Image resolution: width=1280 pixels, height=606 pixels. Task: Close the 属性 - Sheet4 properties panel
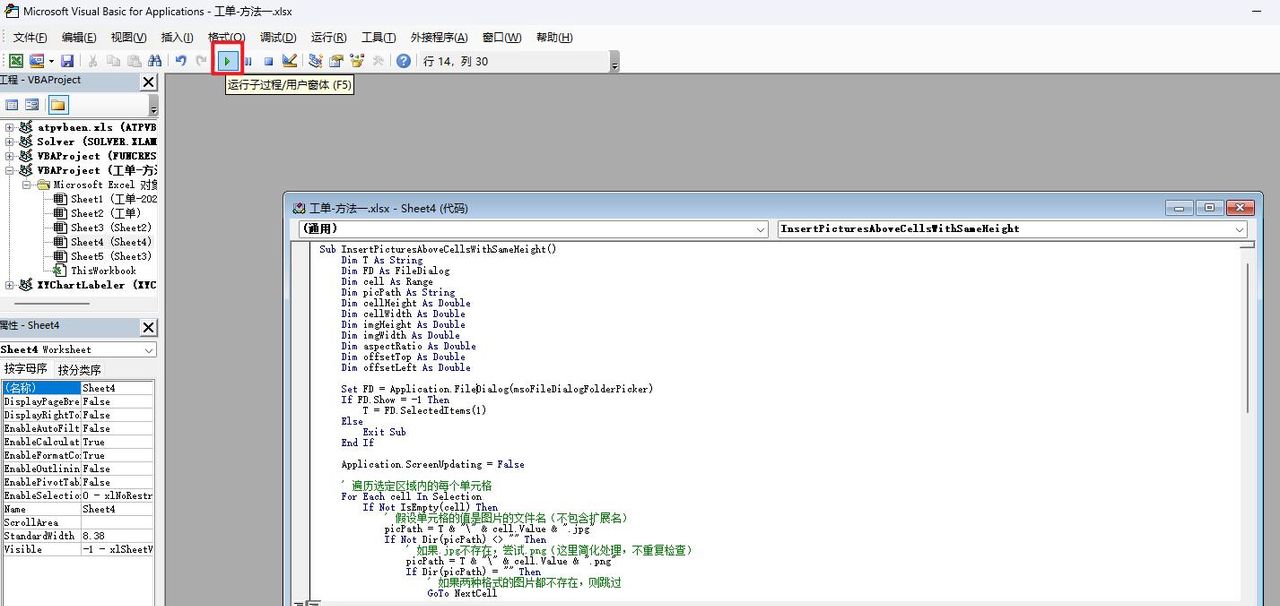148,327
